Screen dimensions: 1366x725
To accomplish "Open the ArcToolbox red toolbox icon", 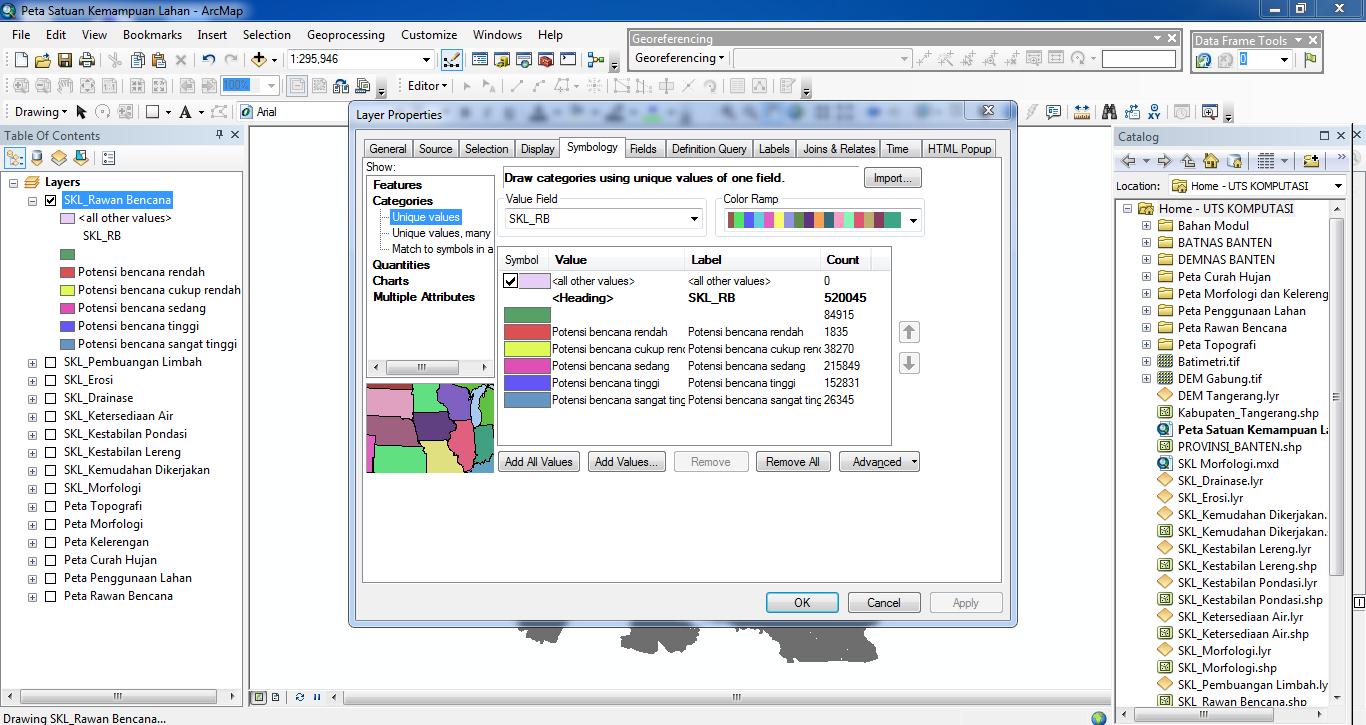I will [546, 60].
